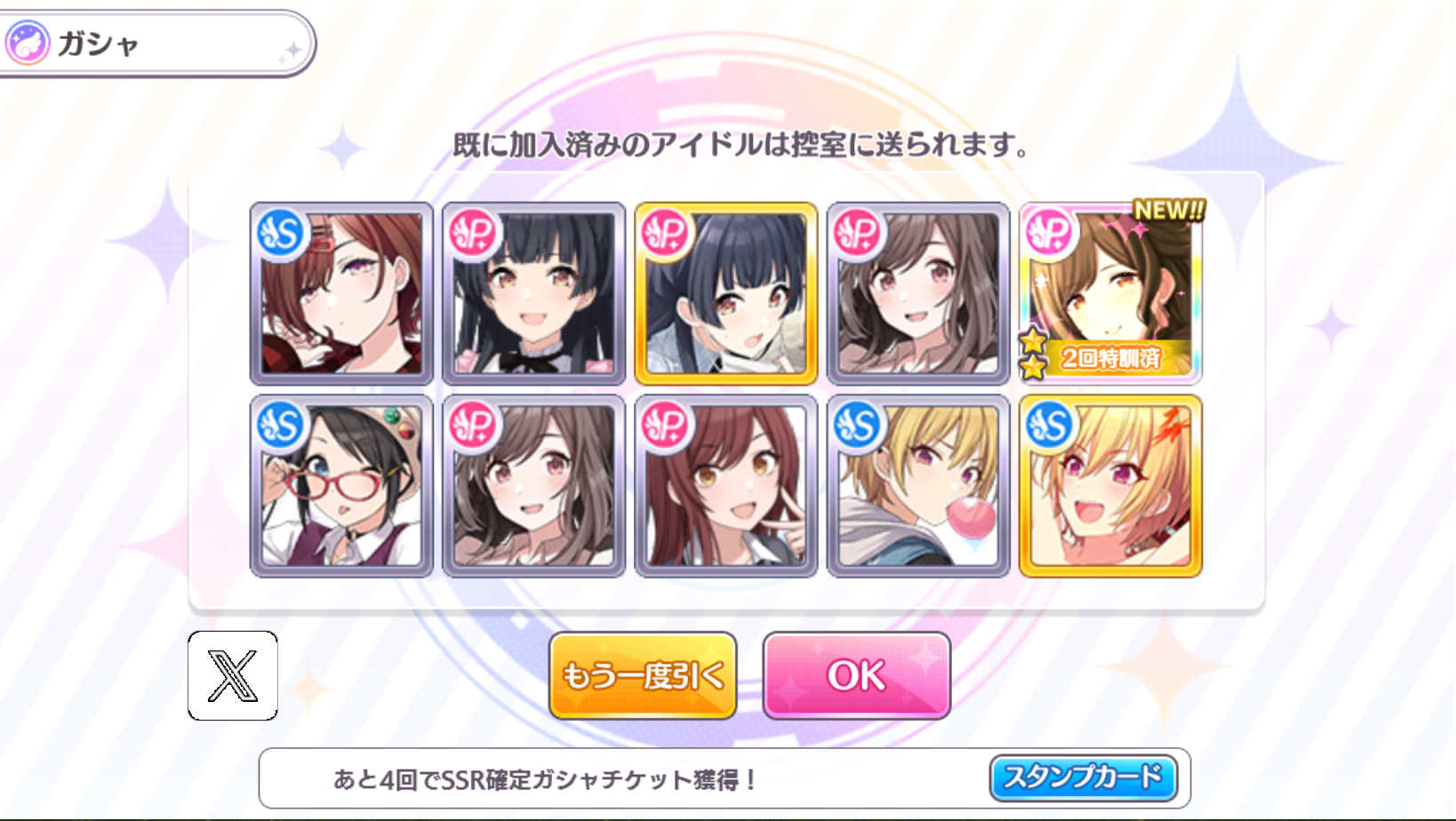Click S rarity badge on glasses idol
The image size is (1456, 821).
click(281, 426)
